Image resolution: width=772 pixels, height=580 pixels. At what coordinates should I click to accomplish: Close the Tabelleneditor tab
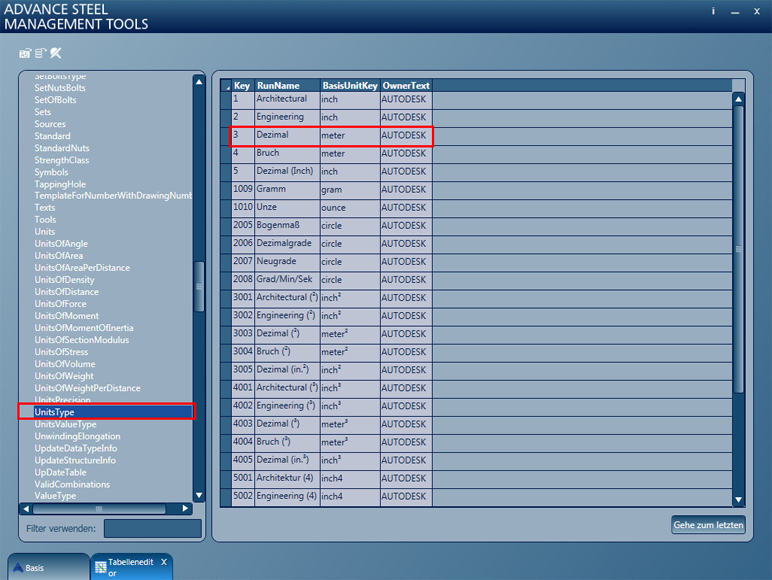164,562
